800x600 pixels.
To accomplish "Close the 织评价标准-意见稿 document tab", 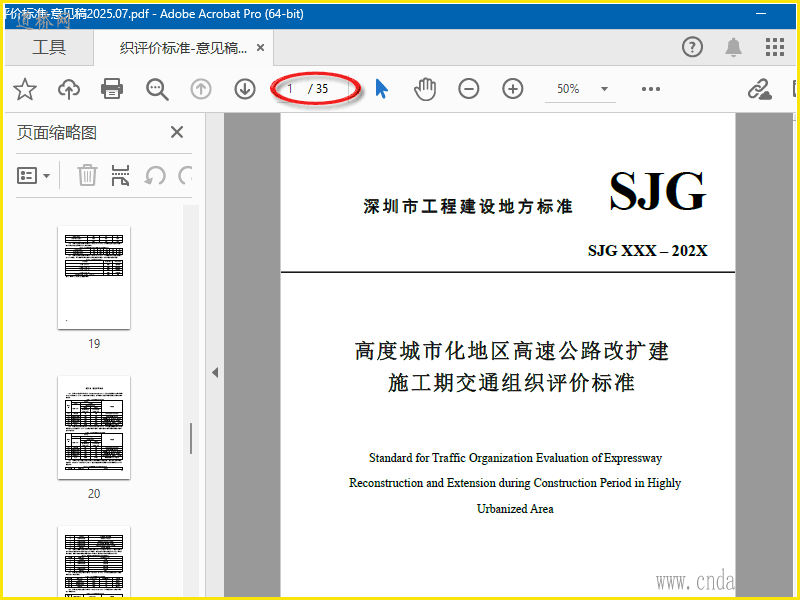I will [x=260, y=47].
